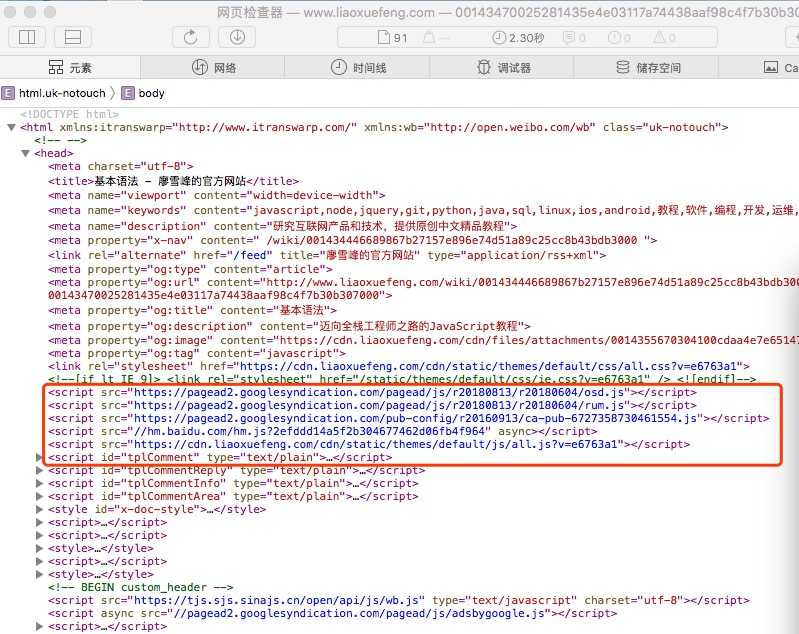Toggle the bottom dock layout button

click(x=73, y=37)
